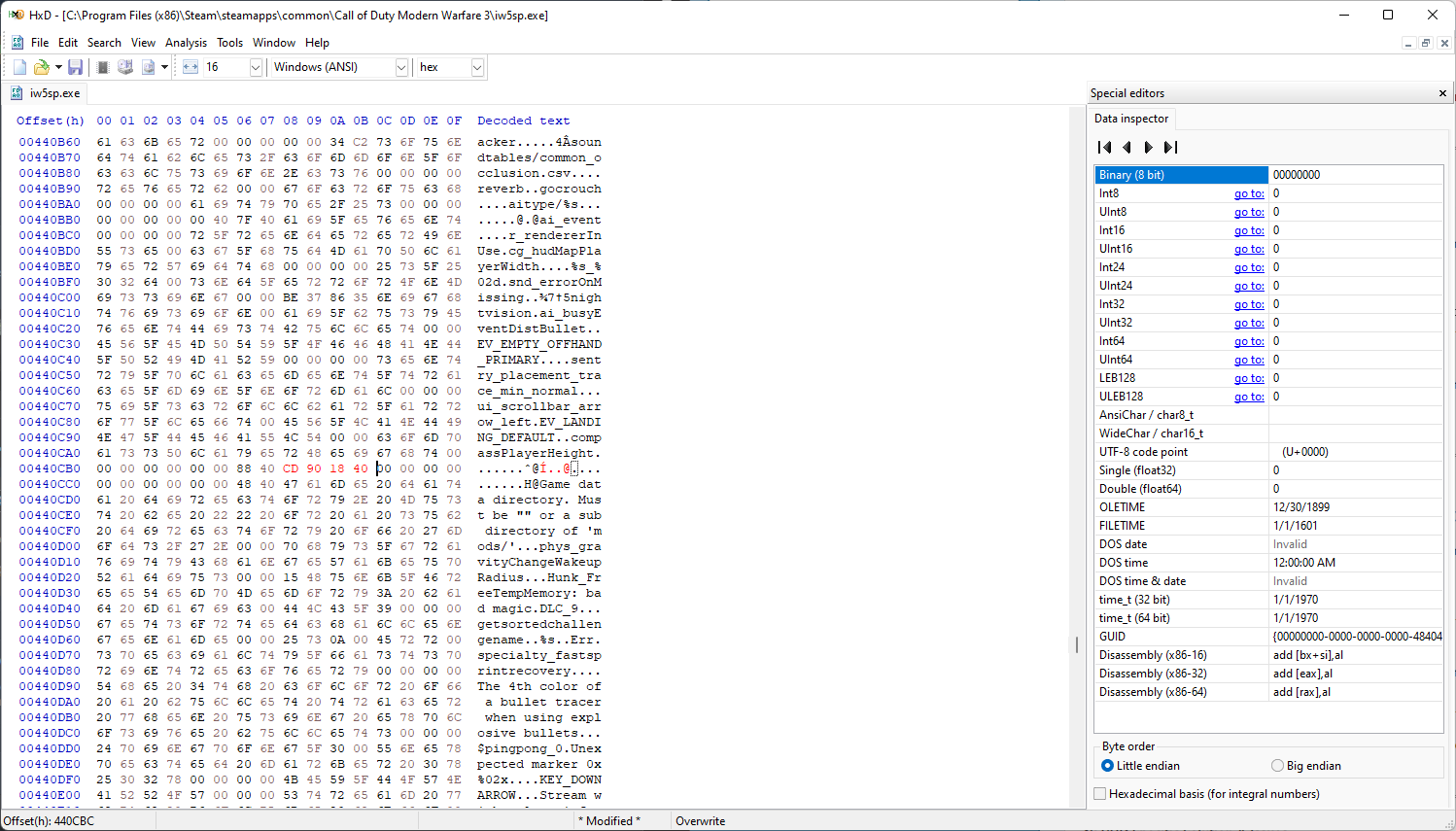Click the New file icon in the toolbar
This screenshot has height=831, width=1456.
pyautogui.click(x=19, y=67)
